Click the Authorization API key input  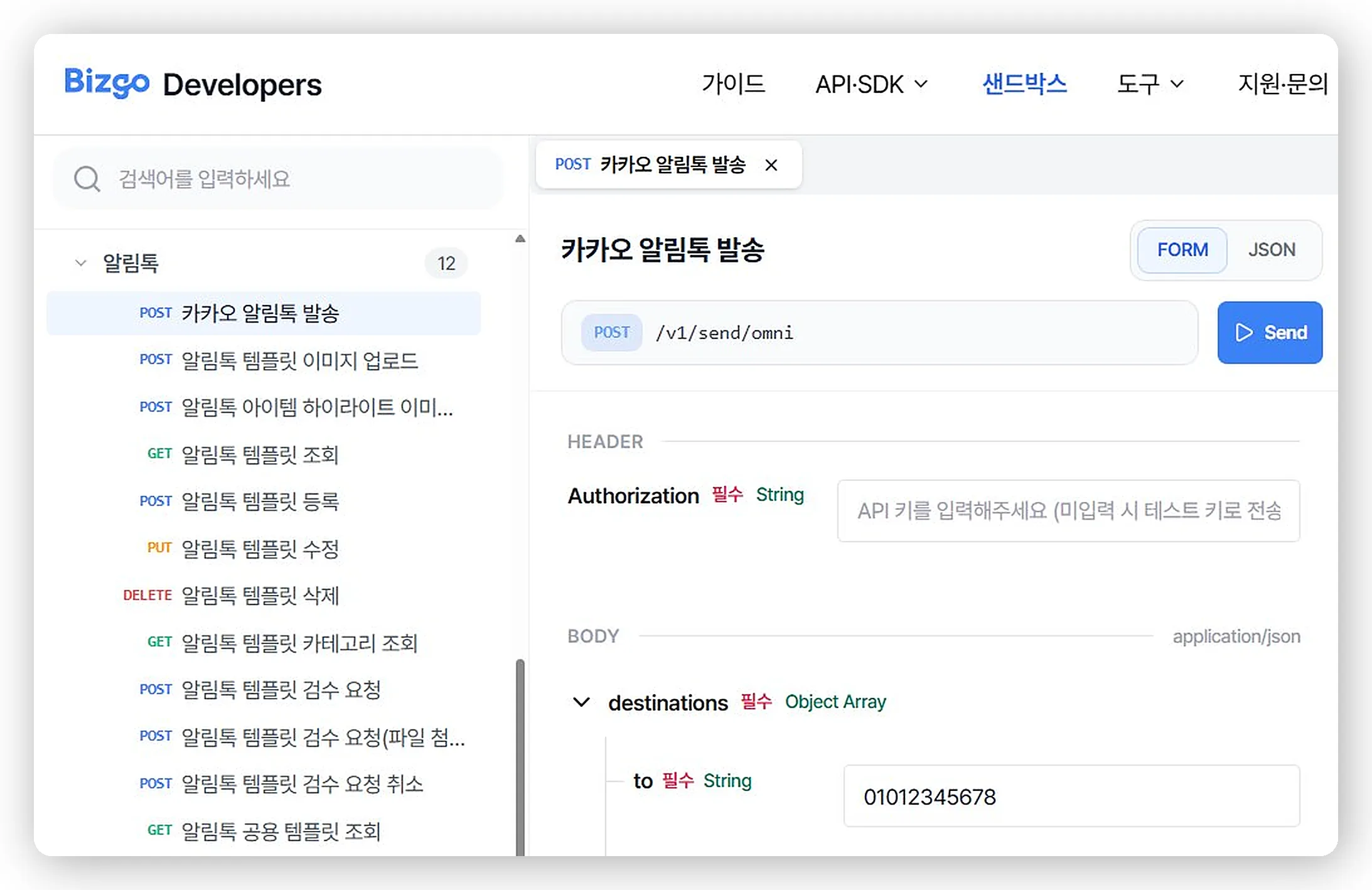(1068, 511)
